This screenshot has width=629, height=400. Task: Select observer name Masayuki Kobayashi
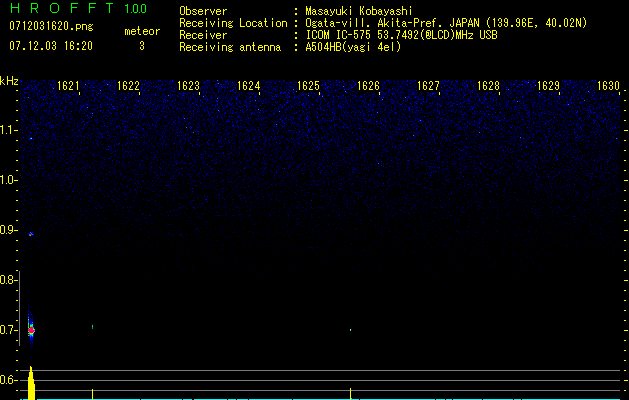tap(359, 11)
